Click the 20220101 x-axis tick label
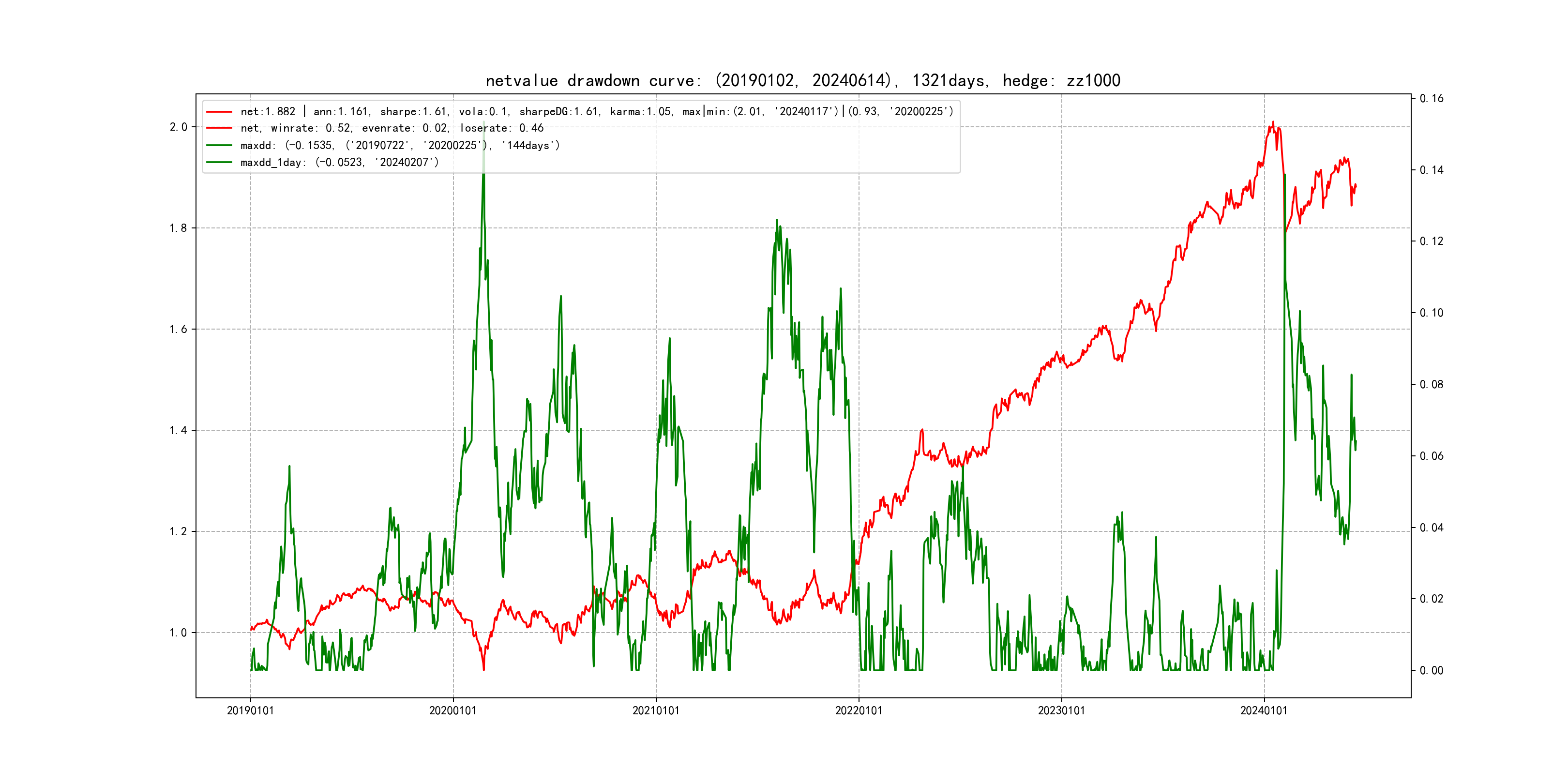Viewport: 1568px width, 784px height. [858, 711]
